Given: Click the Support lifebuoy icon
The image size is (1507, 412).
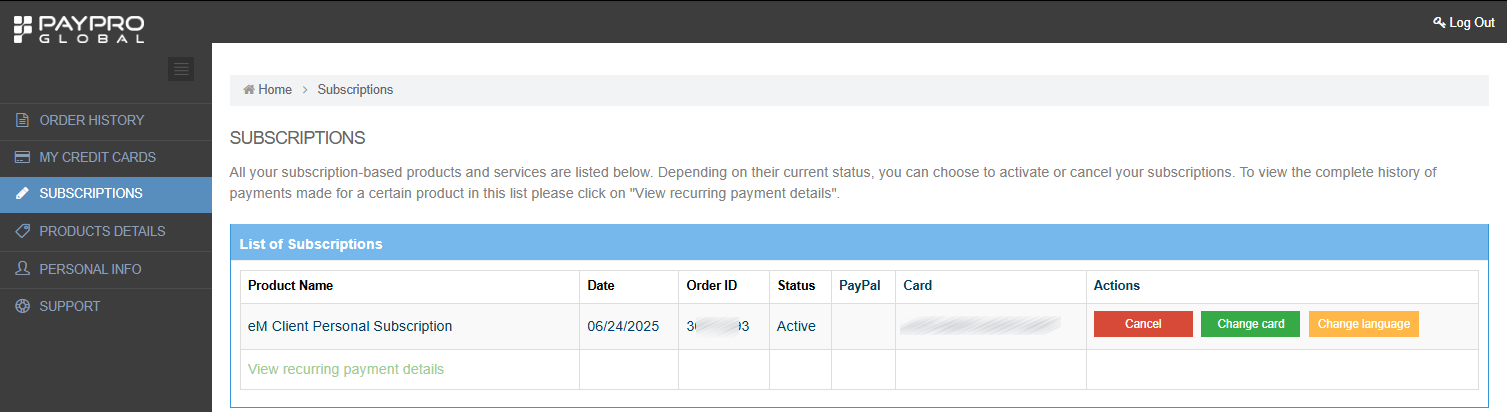Looking at the screenshot, I should tap(21, 306).
